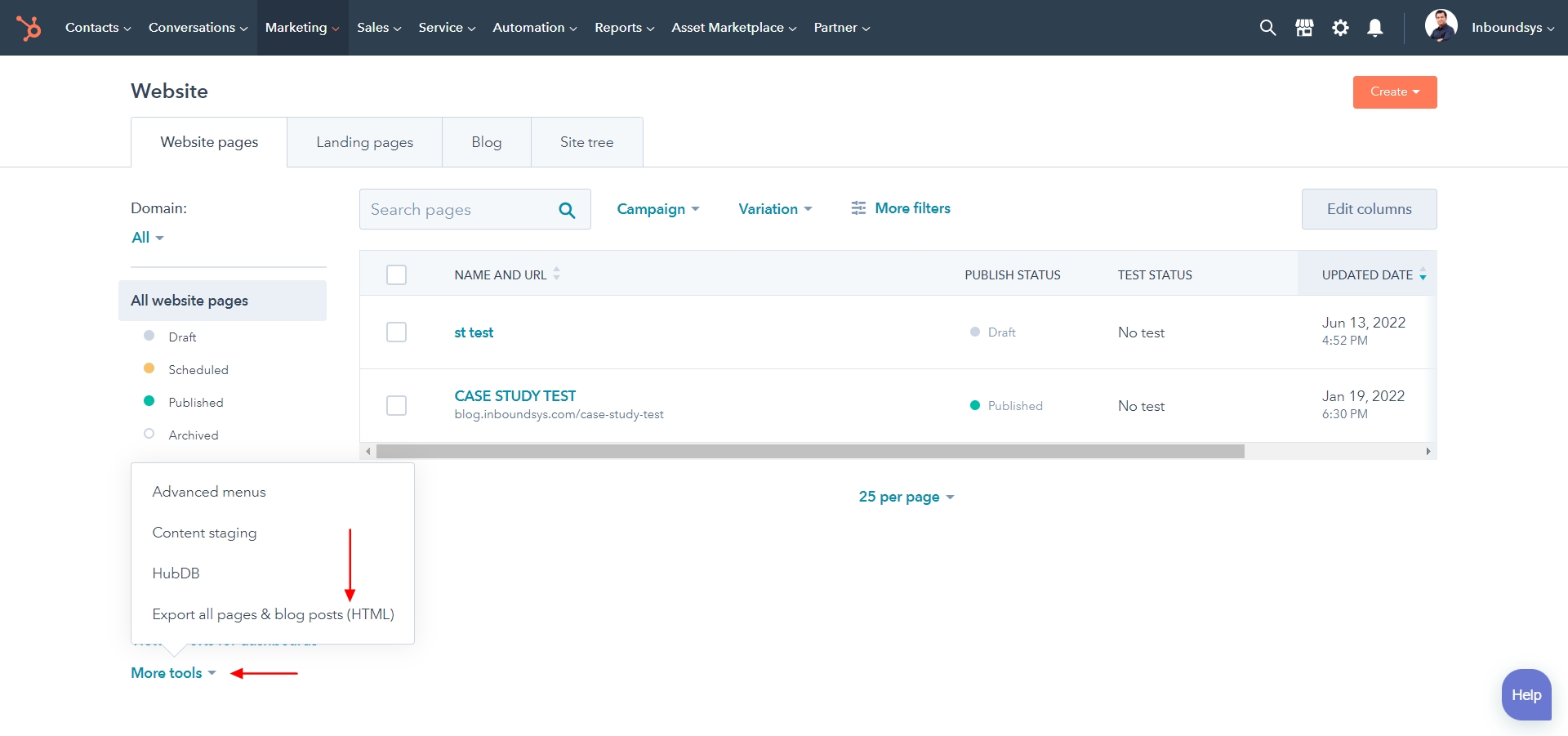Open notifications with the bell icon

pos(1375,27)
